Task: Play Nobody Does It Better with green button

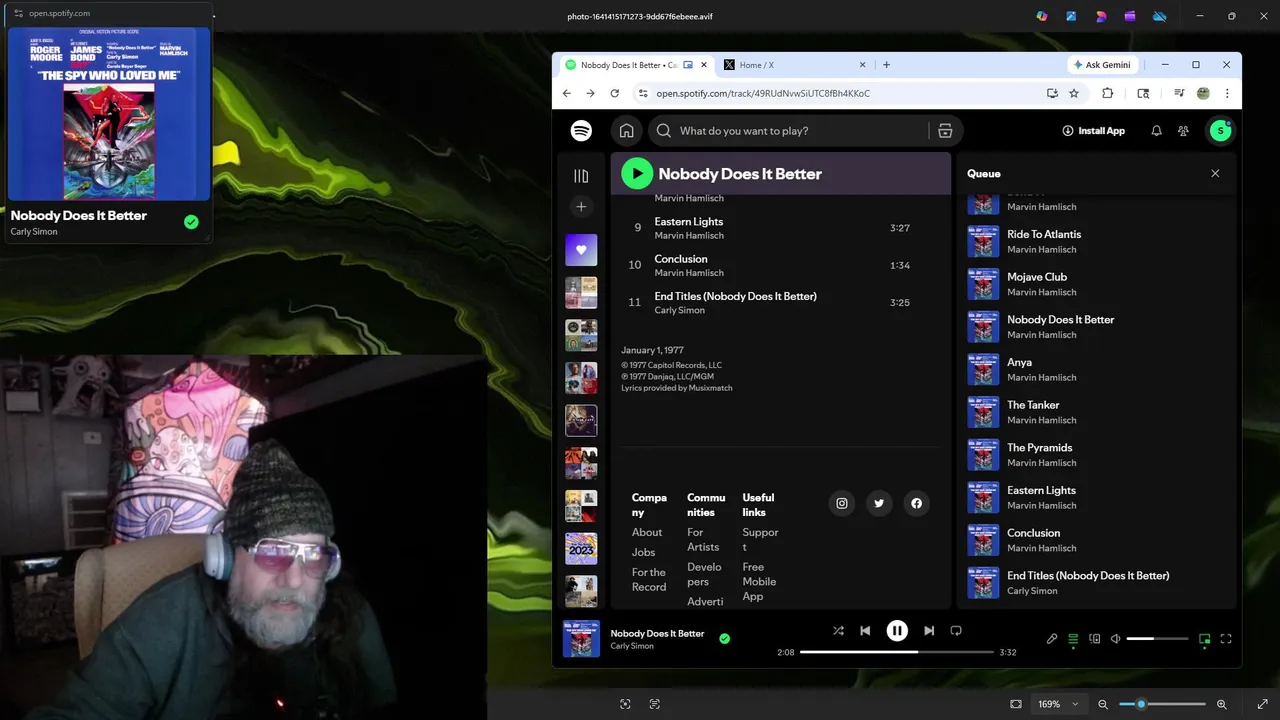Action: click(637, 174)
